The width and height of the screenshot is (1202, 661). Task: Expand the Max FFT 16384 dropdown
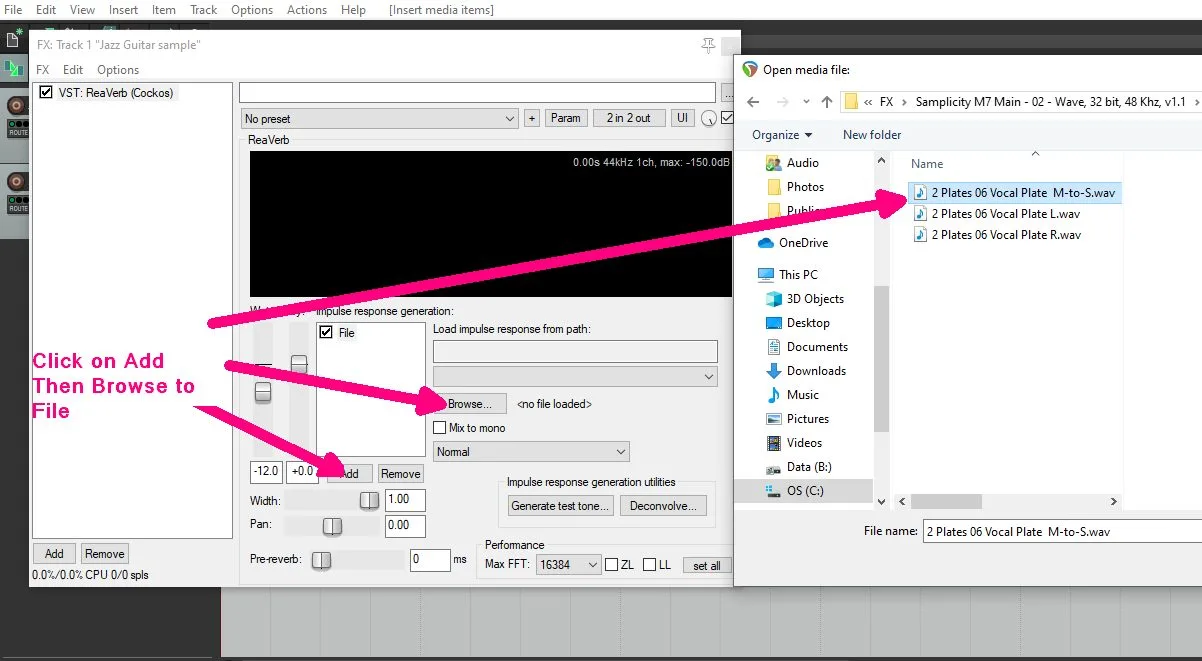coord(568,565)
